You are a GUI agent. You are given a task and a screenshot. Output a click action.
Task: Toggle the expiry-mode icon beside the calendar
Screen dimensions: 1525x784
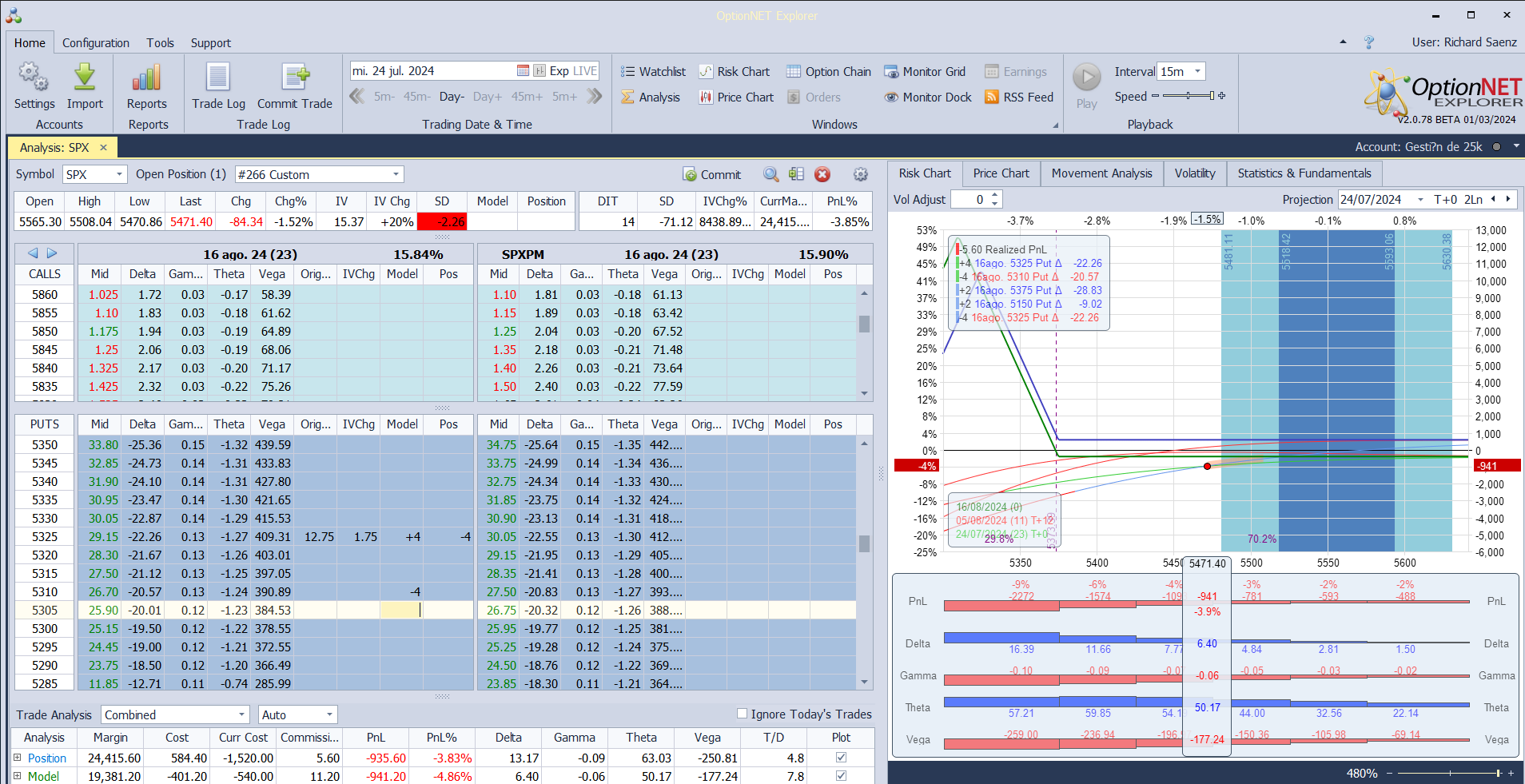click(540, 71)
